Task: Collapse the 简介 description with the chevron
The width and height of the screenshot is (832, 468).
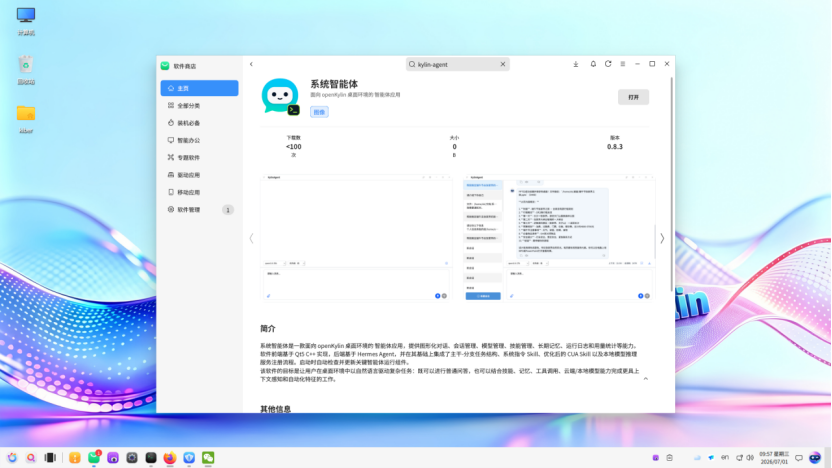Action: click(x=646, y=379)
